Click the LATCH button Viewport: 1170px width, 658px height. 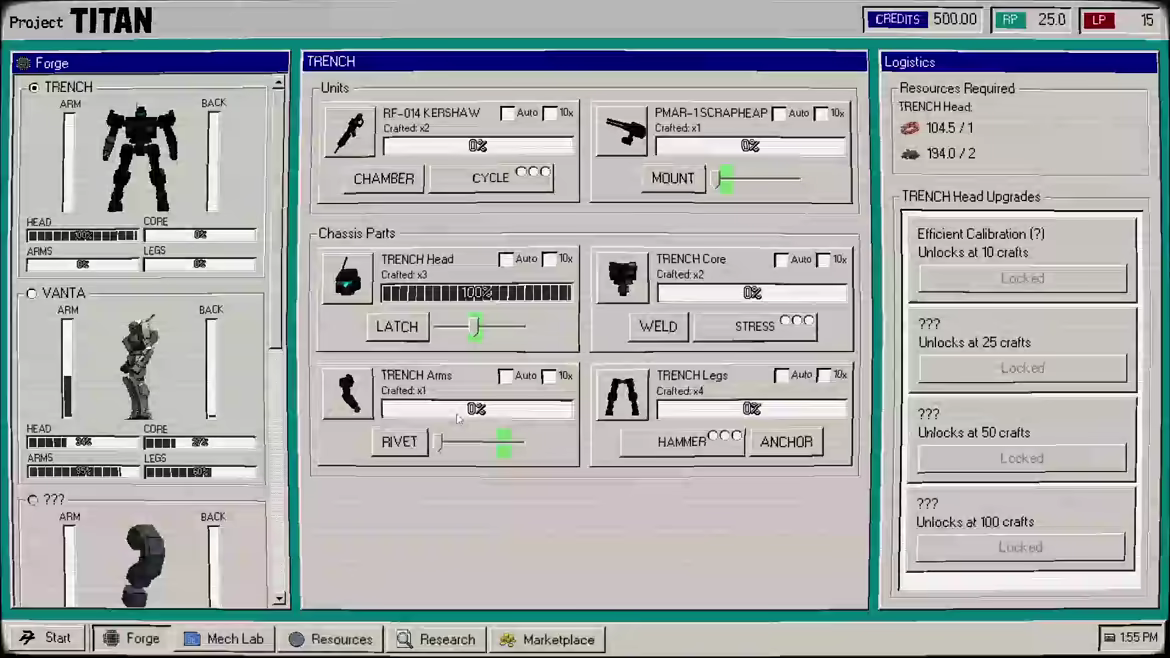tap(397, 327)
